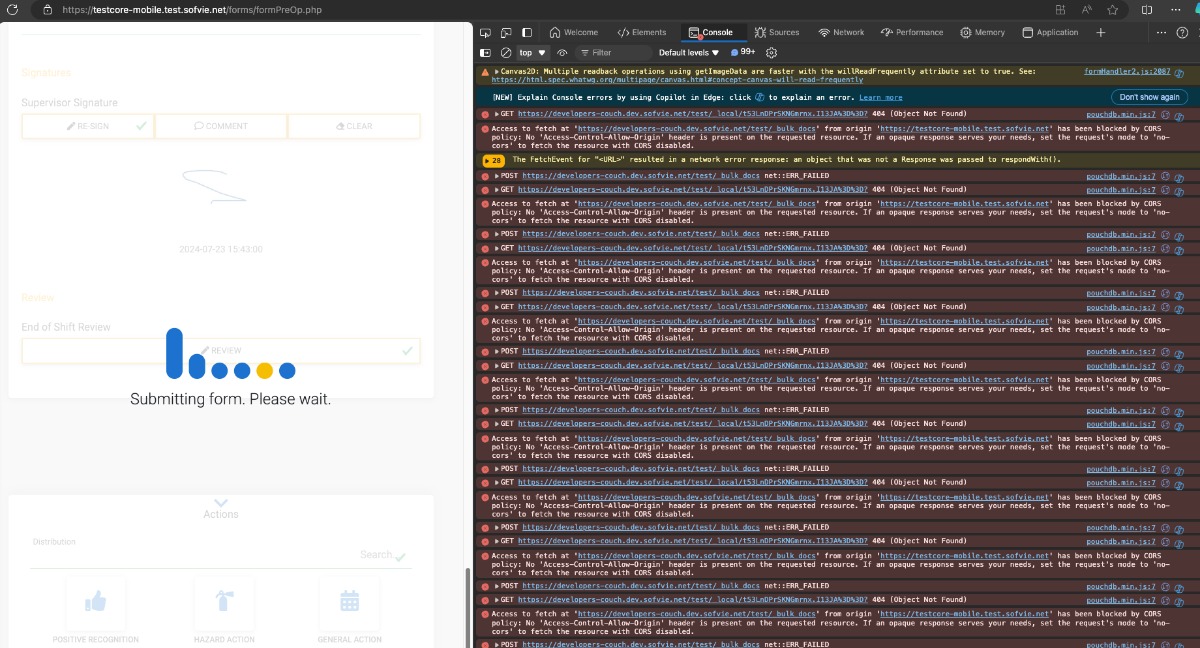Click the Don't show again button
The width and height of the screenshot is (1200, 648).
[1149, 97]
